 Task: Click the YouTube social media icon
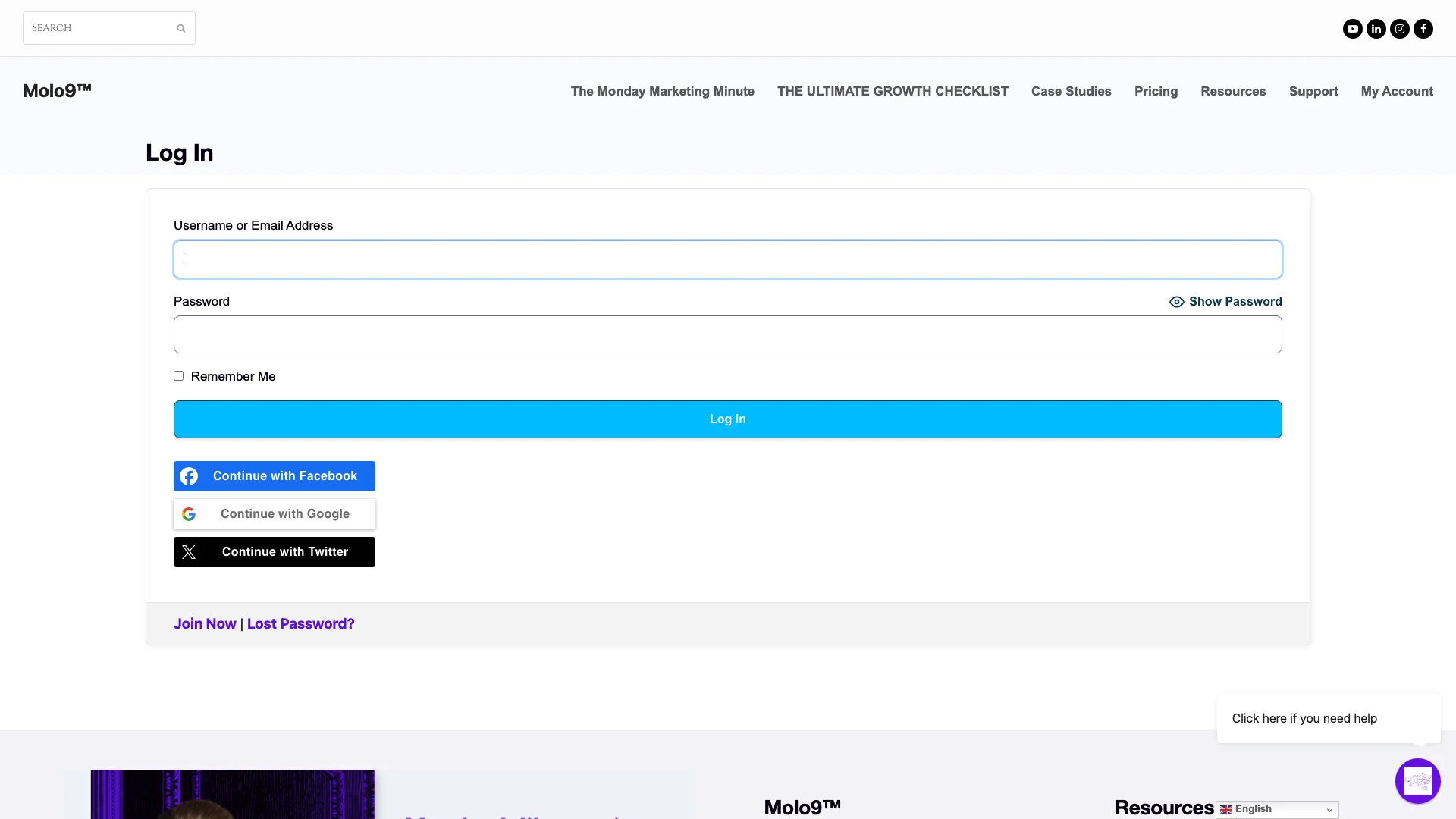pos(1352,28)
